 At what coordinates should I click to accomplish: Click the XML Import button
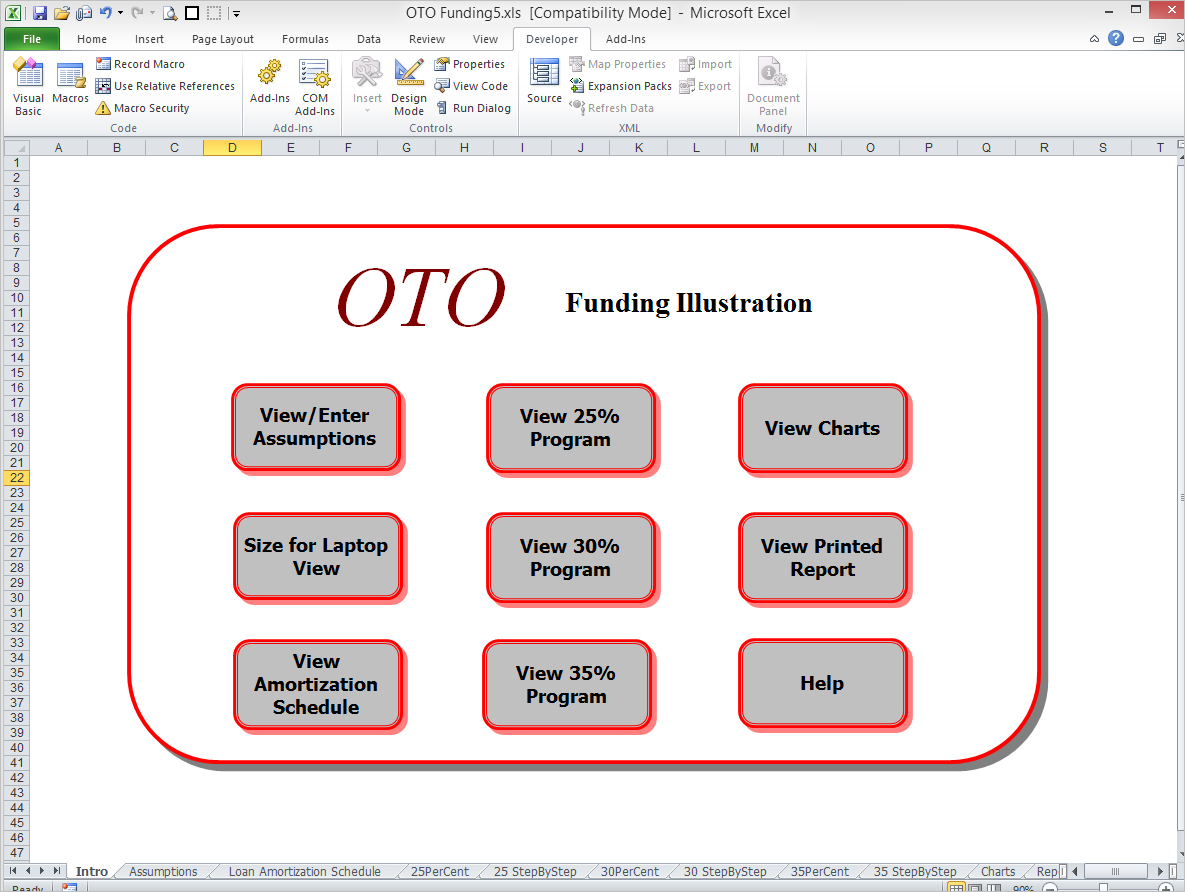[705, 64]
